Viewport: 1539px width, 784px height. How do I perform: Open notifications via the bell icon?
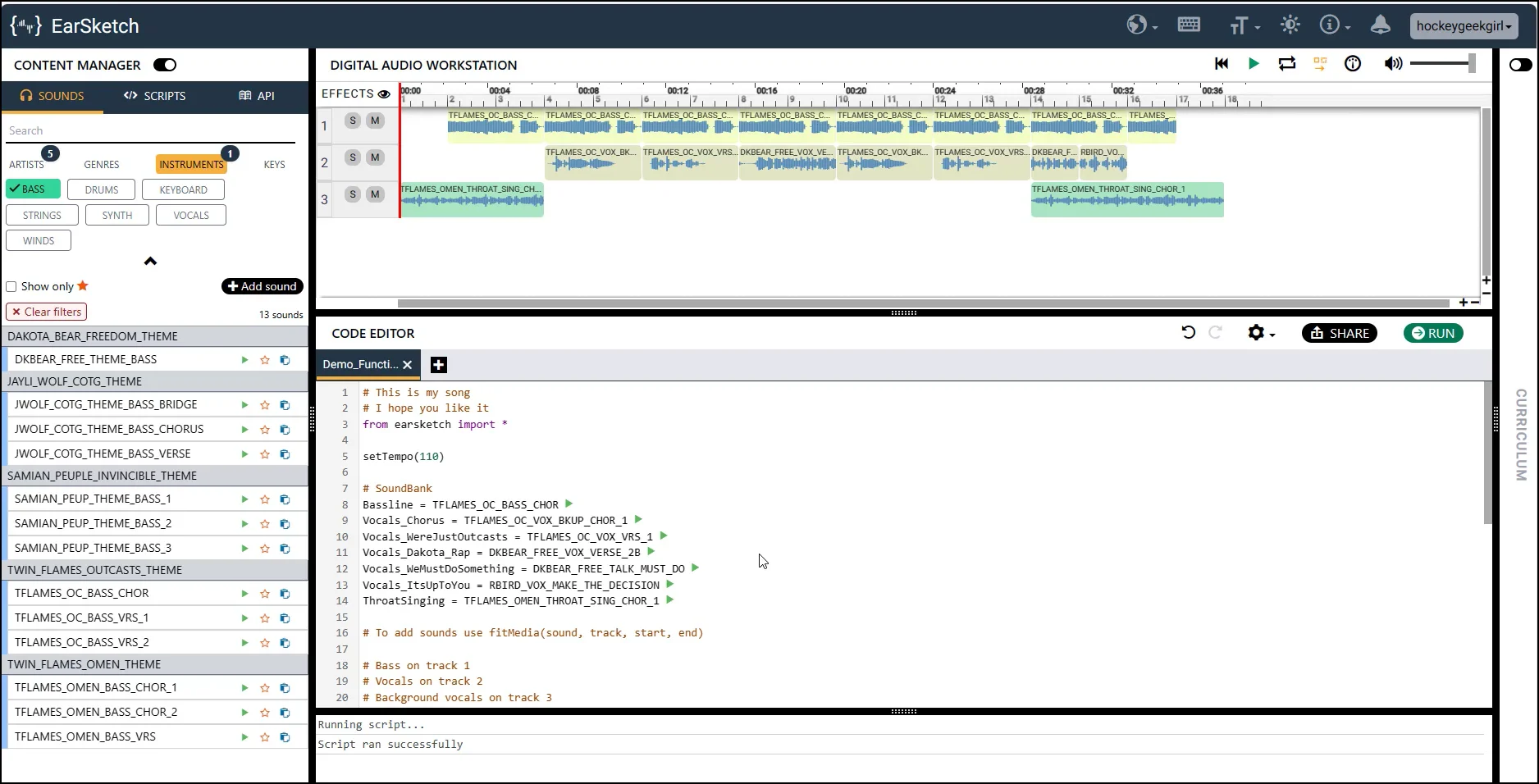pyautogui.click(x=1381, y=25)
